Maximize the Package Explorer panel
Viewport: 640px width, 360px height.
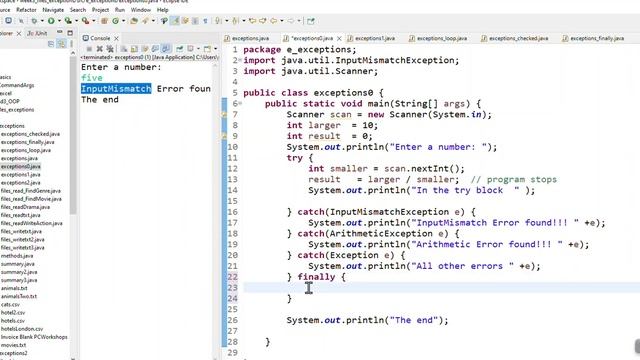click(70, 33)
